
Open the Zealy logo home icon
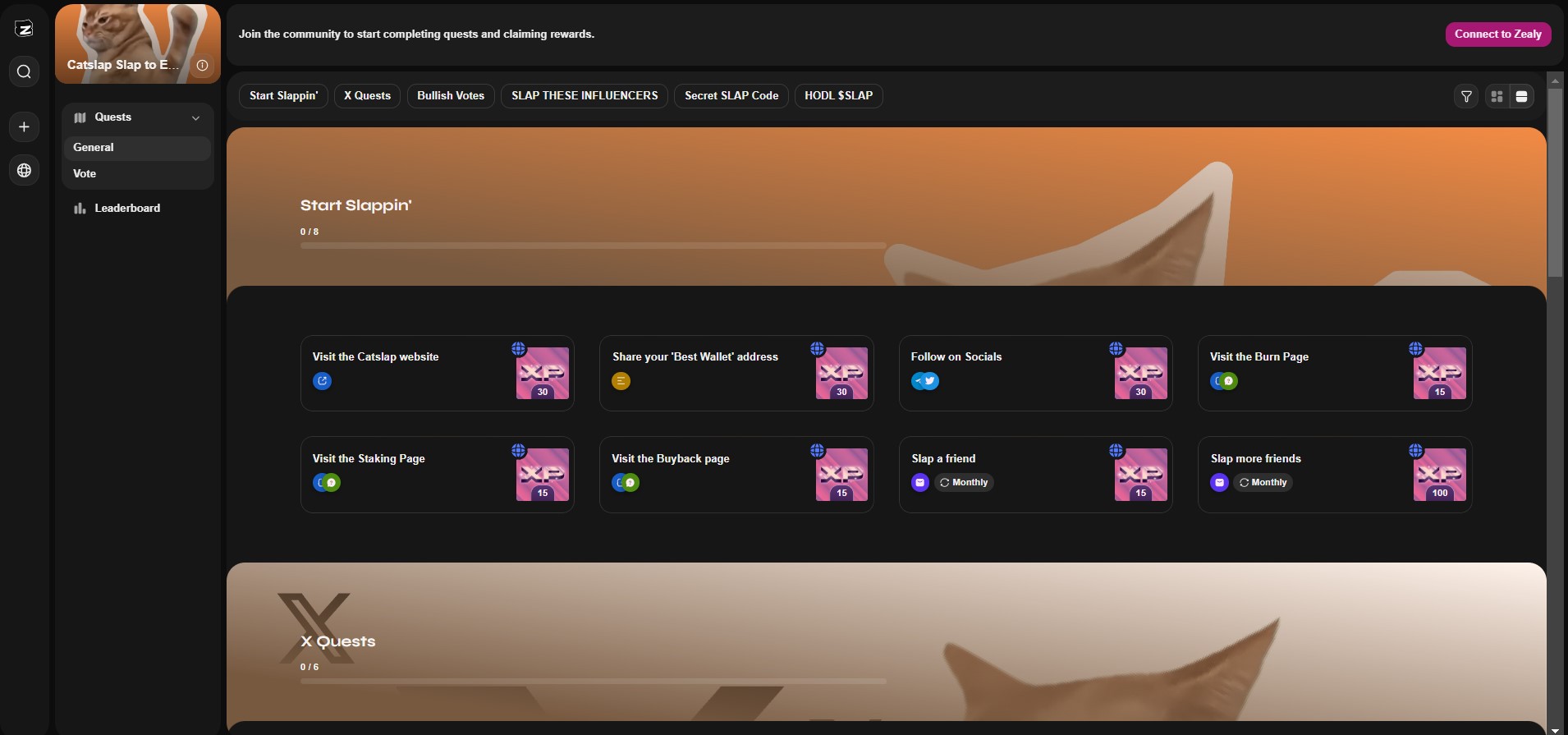point(24,29)
